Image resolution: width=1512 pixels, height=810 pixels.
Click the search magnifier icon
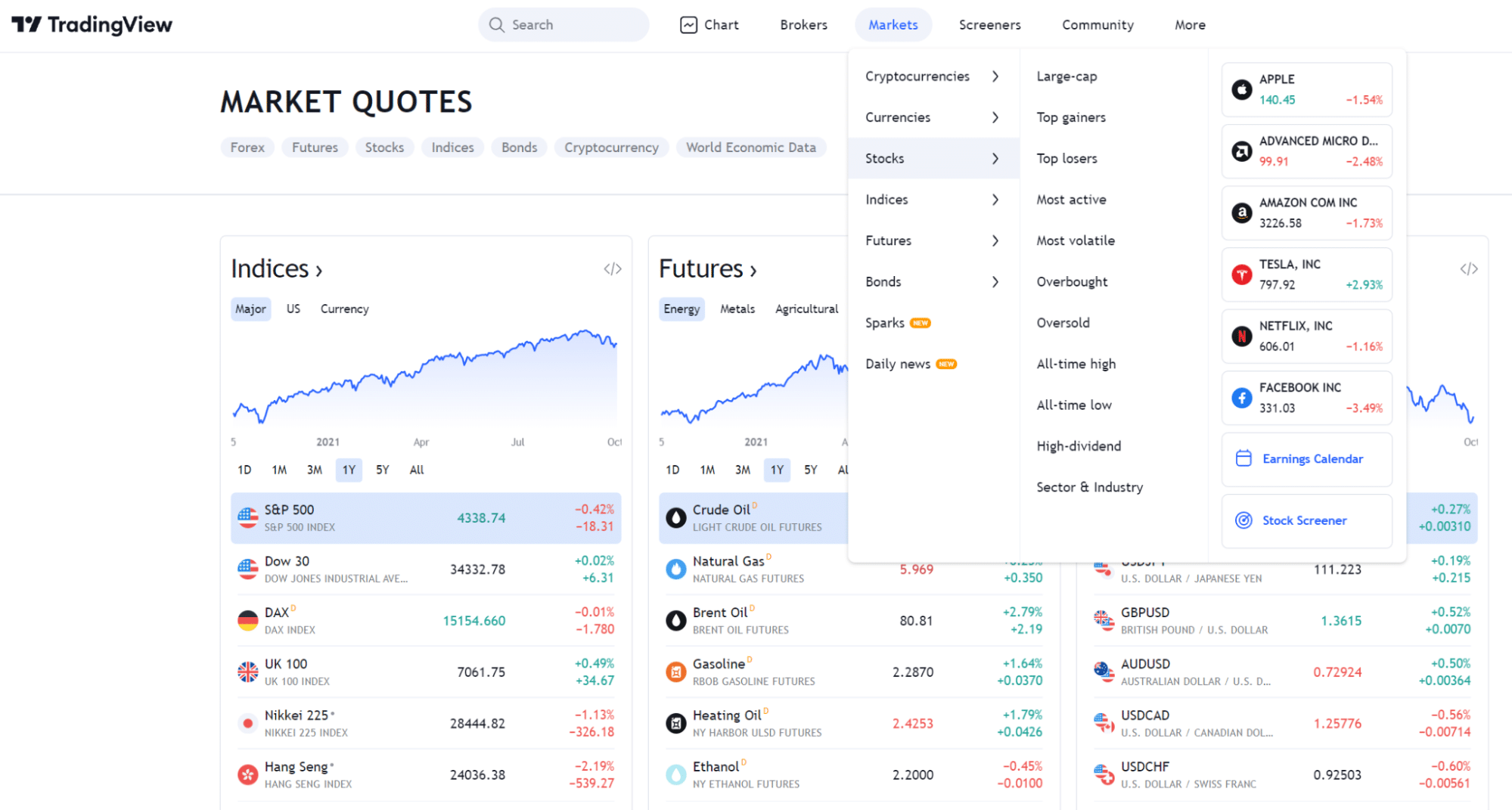pyautogui.click(x=496, y=25)
